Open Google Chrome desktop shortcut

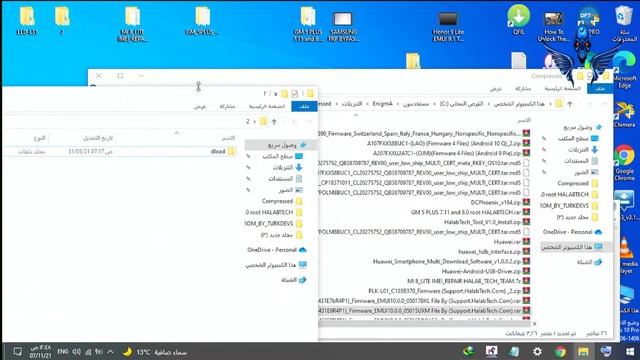click(624, 162)
